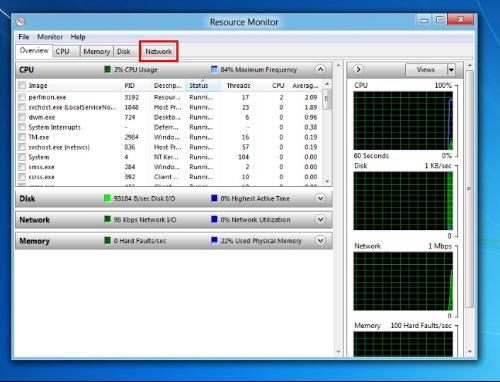Click the main pane scroll-down arrow
This screenshot has height=382, width=500.
339,351
